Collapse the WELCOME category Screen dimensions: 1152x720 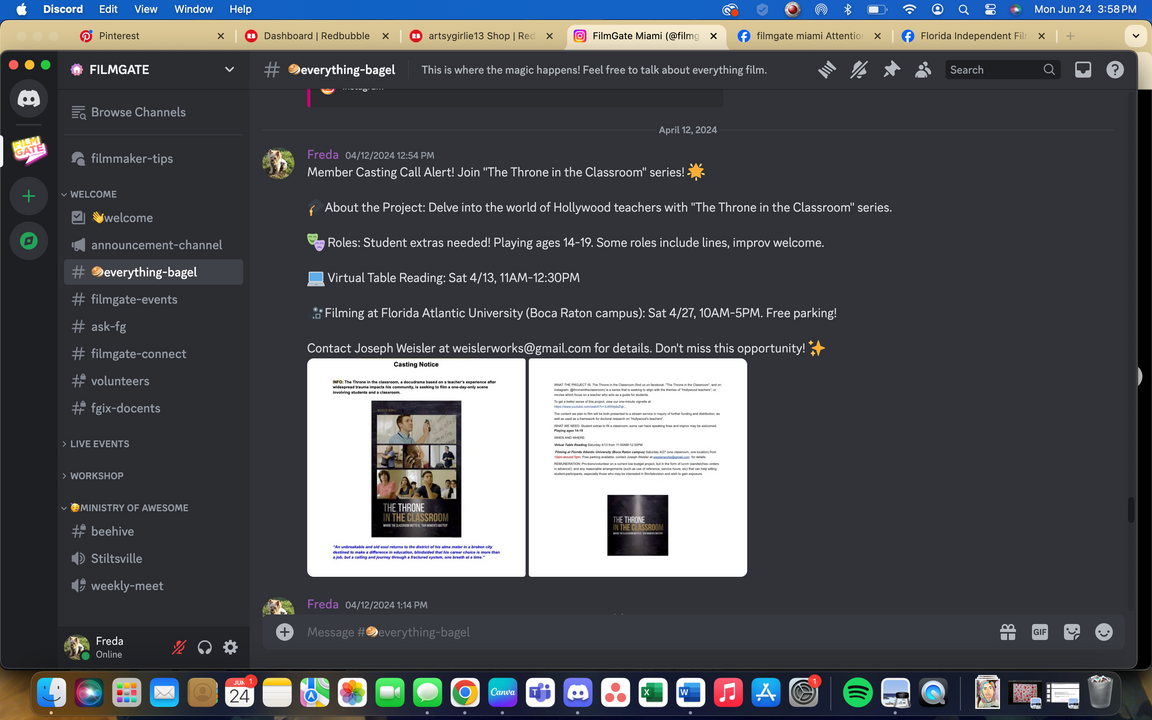pyautogui.click(x=93, y=194)
